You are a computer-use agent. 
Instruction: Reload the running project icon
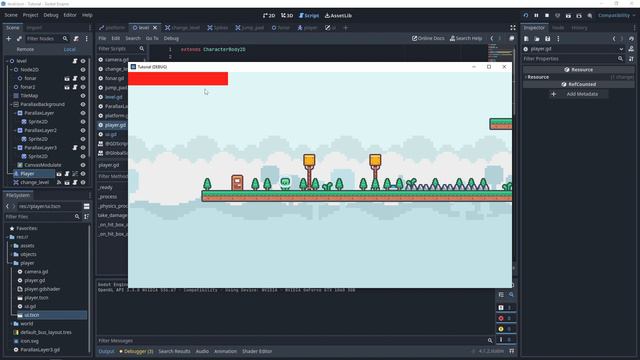click(526, 16)
